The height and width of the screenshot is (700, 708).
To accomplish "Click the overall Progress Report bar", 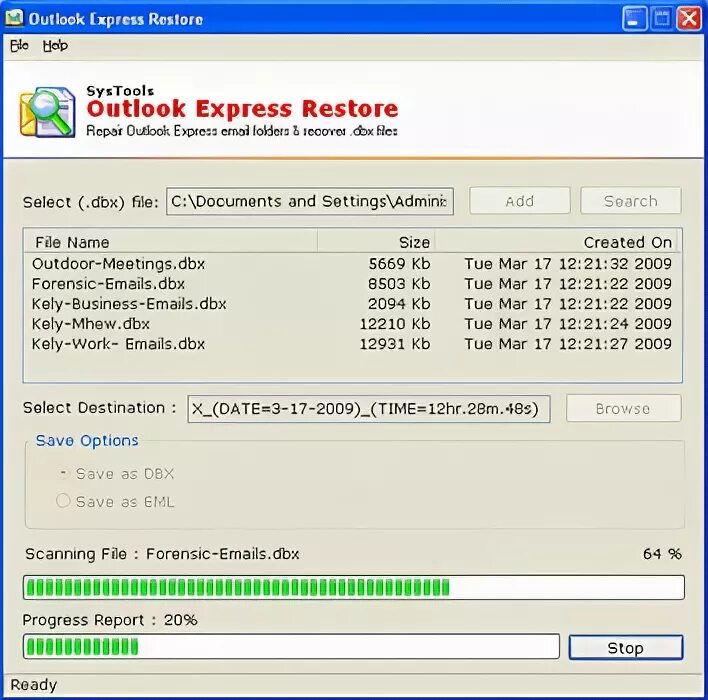I will (x=291, y=646).
